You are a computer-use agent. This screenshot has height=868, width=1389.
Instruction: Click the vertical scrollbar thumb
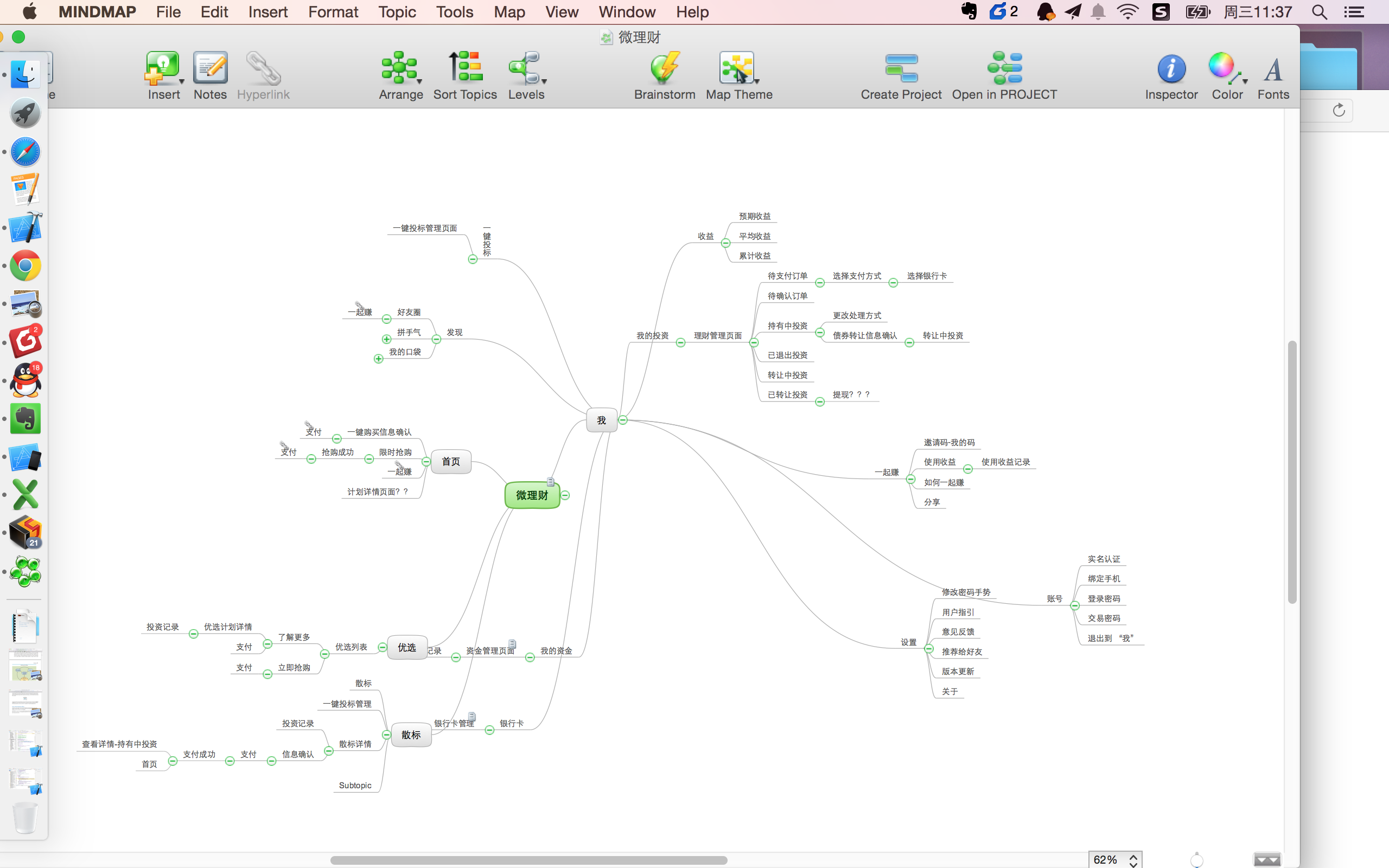pos(1292,472)
